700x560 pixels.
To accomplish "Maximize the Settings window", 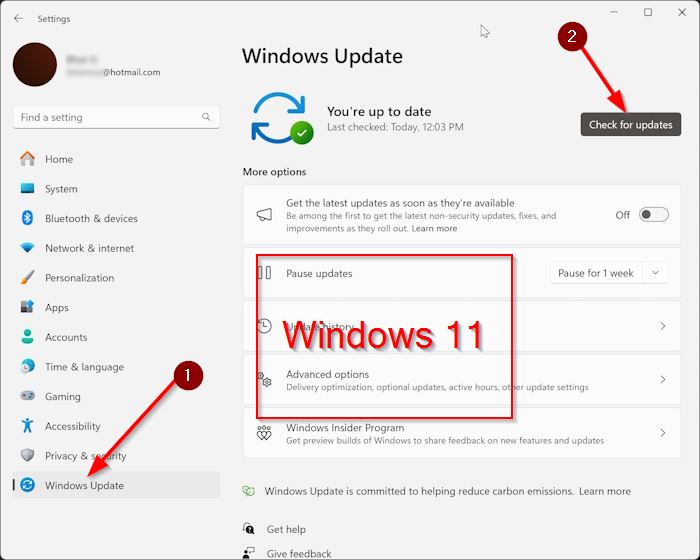I will (x=648, y=12).
